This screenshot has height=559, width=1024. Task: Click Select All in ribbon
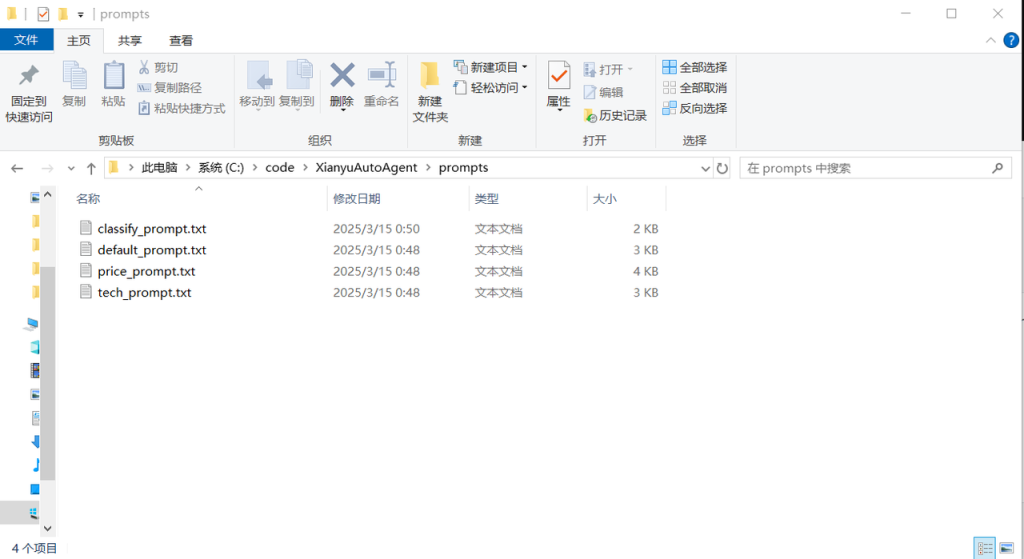694,67
